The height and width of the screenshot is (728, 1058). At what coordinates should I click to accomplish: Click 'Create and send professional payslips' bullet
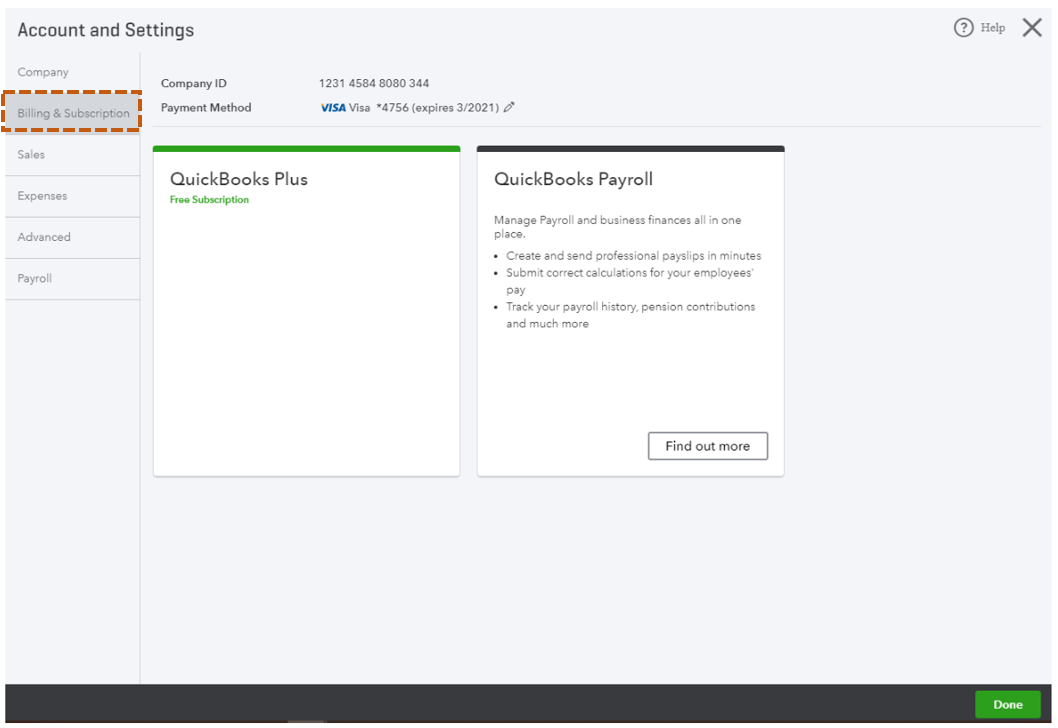(x=634, y=256)
